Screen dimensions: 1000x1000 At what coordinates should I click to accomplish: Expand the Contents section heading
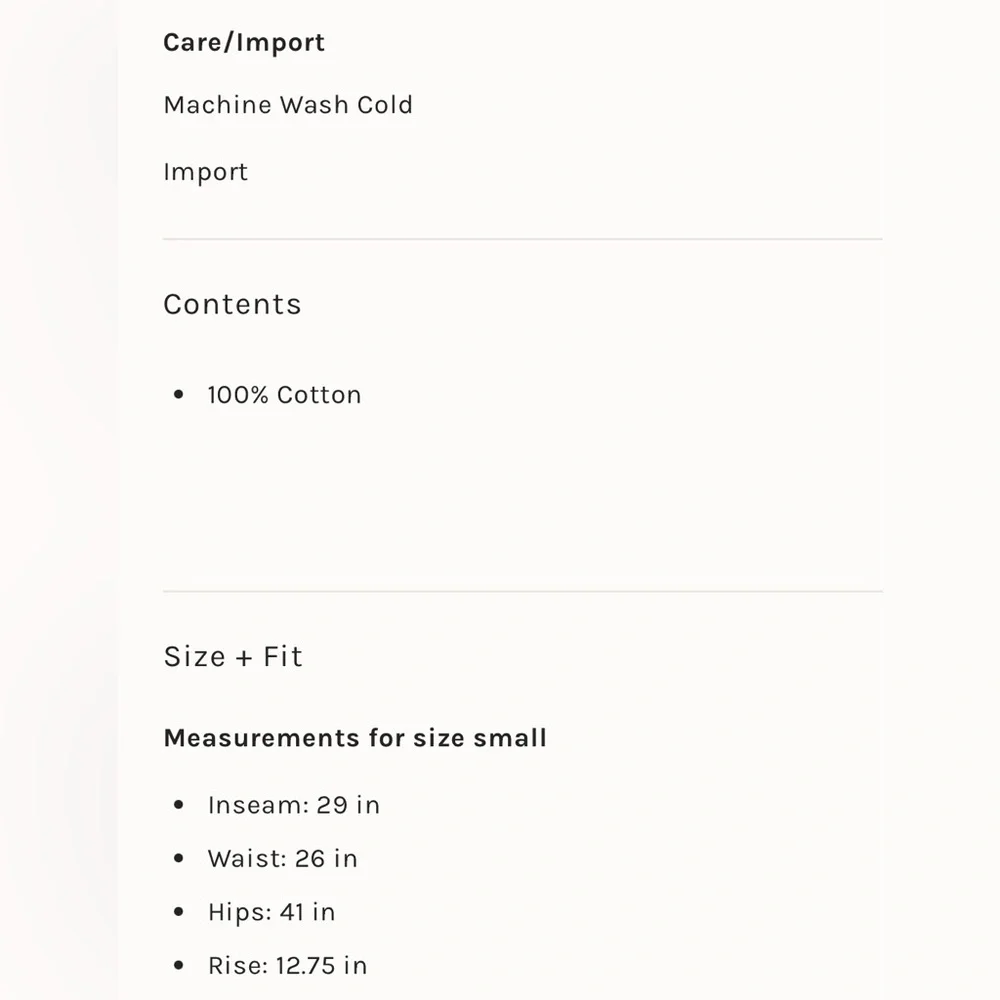[232, 304]
